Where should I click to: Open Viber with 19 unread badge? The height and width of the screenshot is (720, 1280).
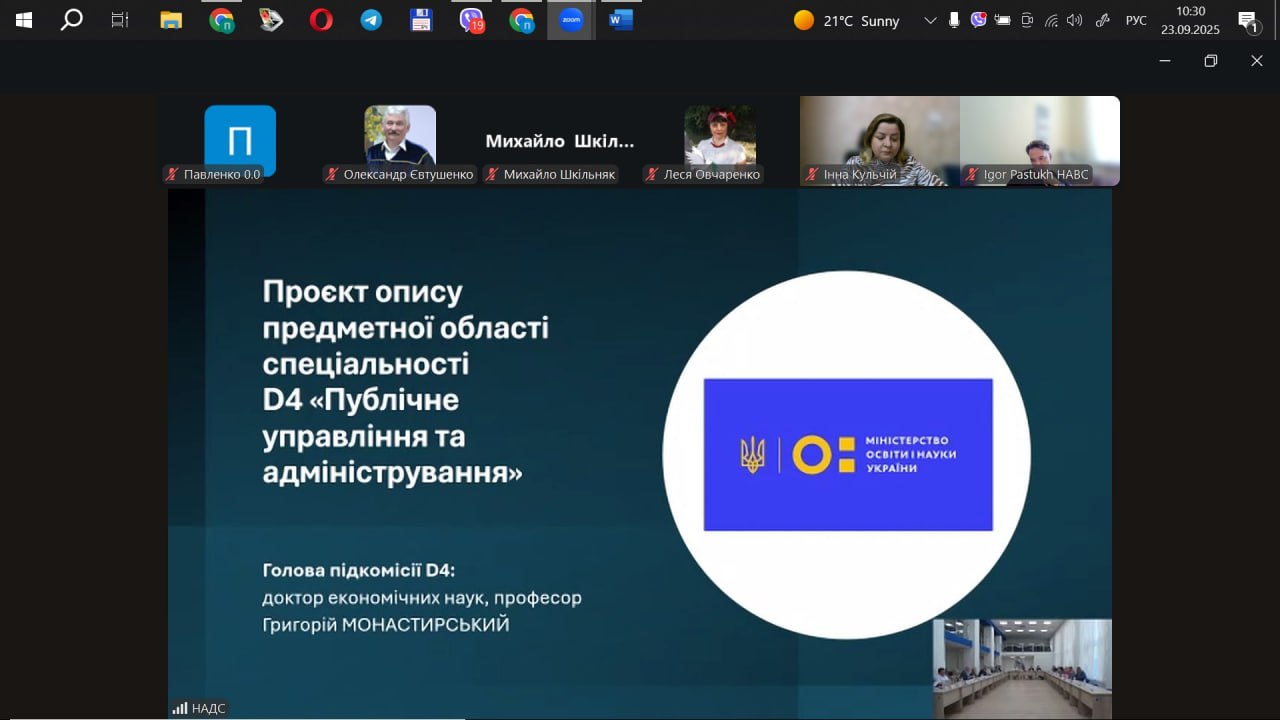tap(471, 20)
